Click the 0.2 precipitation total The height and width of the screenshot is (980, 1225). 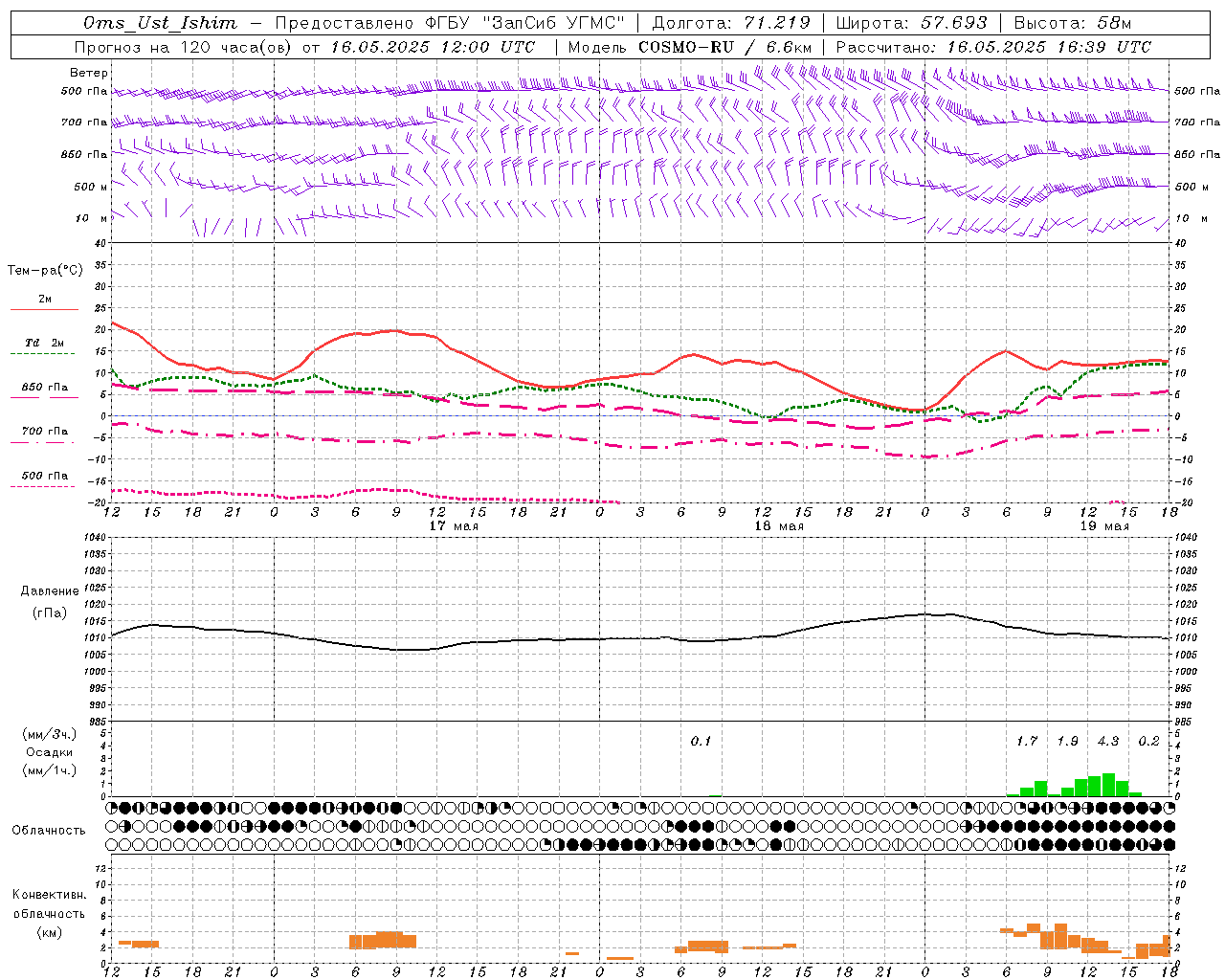pos(1149,741)
